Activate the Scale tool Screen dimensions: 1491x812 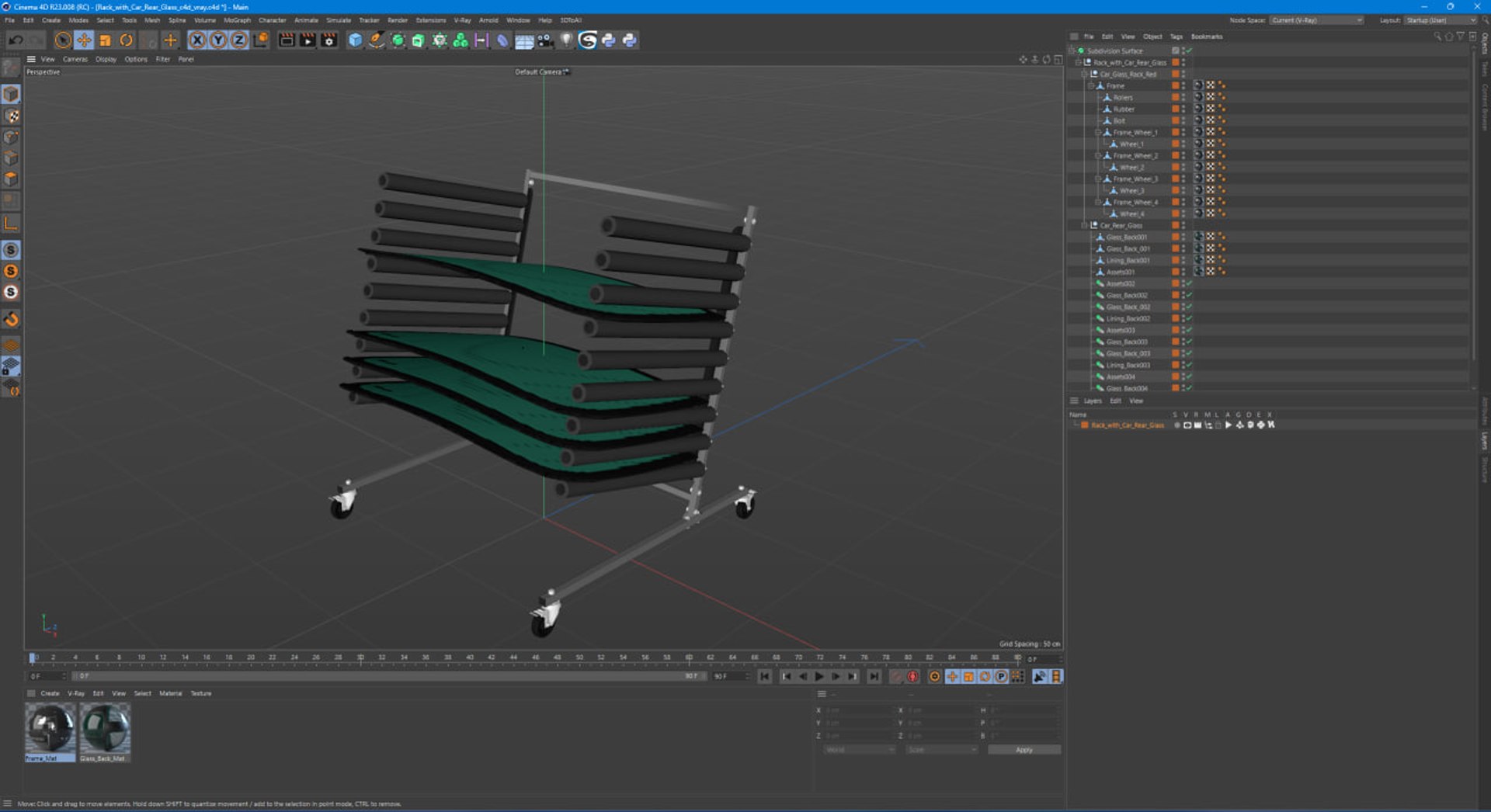(x=105, y=40)
